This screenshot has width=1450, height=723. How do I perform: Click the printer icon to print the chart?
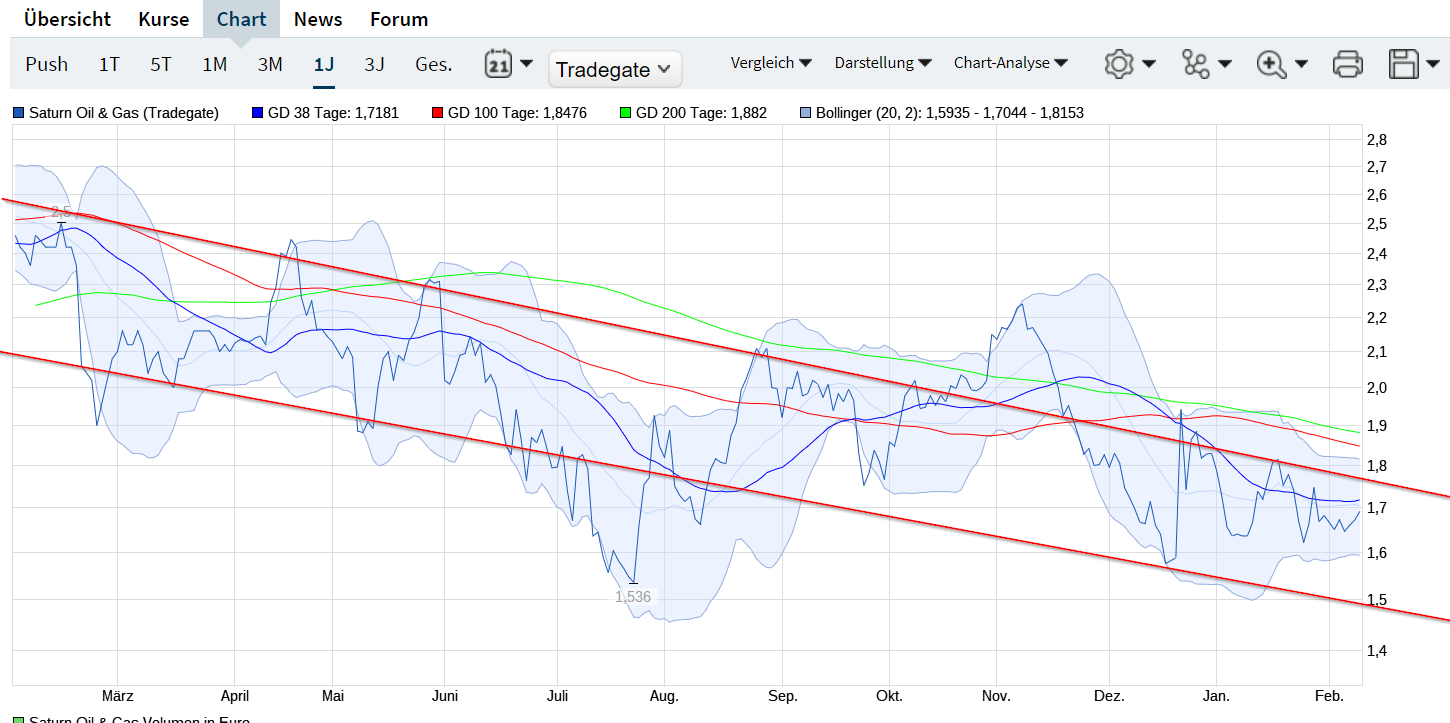coord(1347,62)
